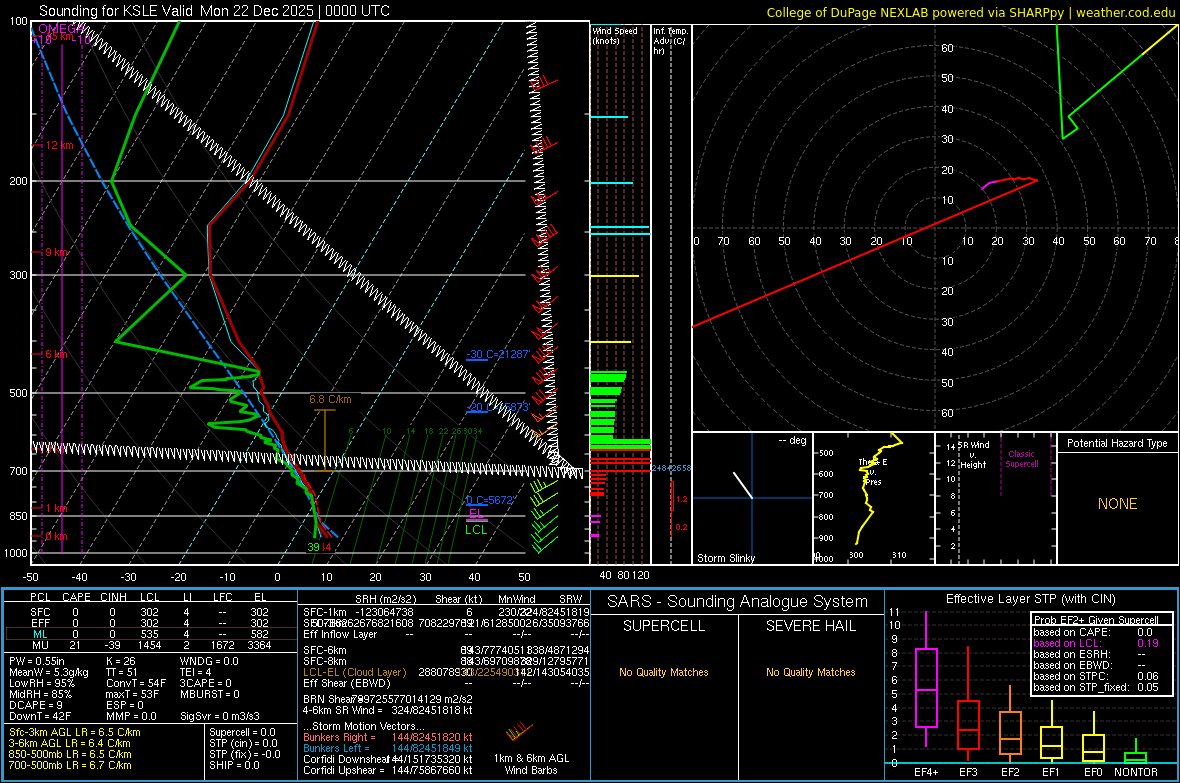1180x783 pixels.
Task: Click the Storm Slinky label
Action: click(725, 558)
